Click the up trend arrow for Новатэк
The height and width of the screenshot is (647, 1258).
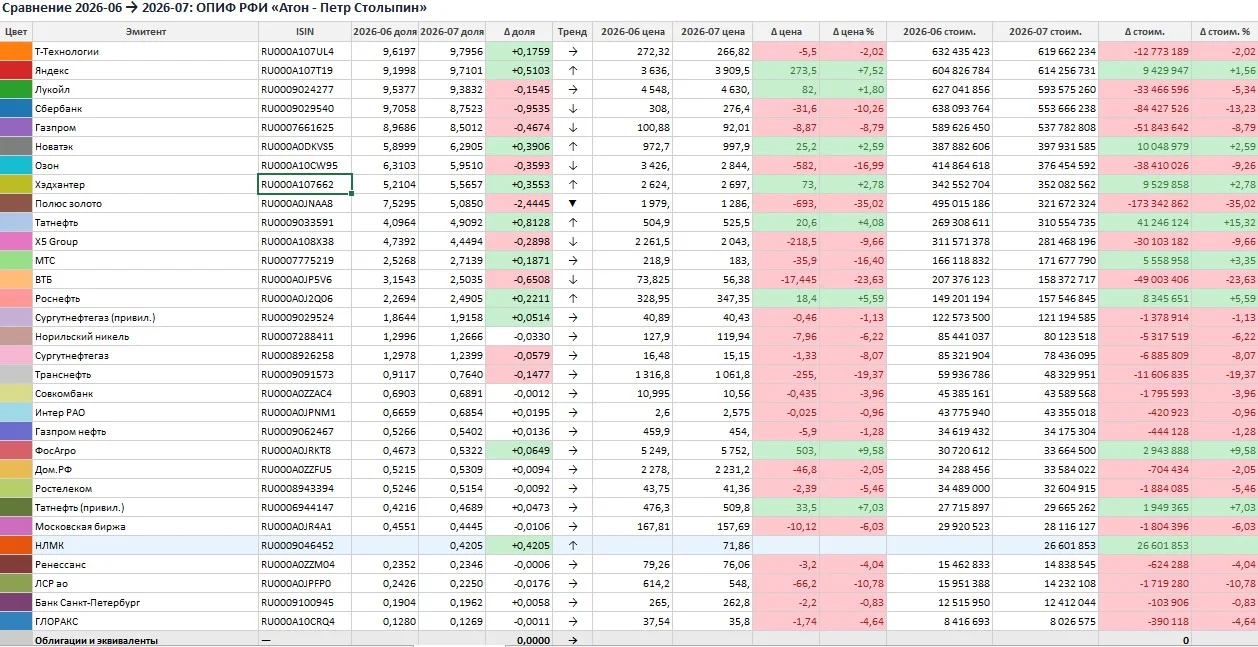[x=573, y=146]
